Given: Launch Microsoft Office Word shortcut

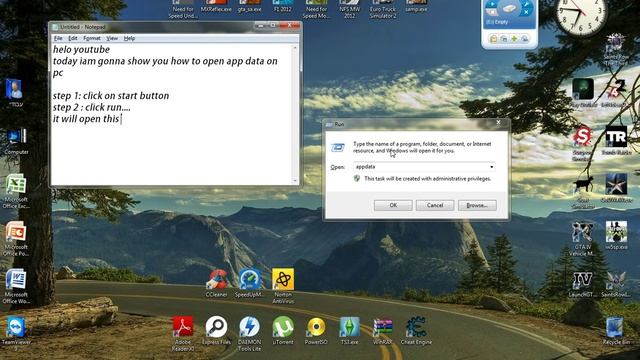Looking at the screenshot, I should coord(16,286).
